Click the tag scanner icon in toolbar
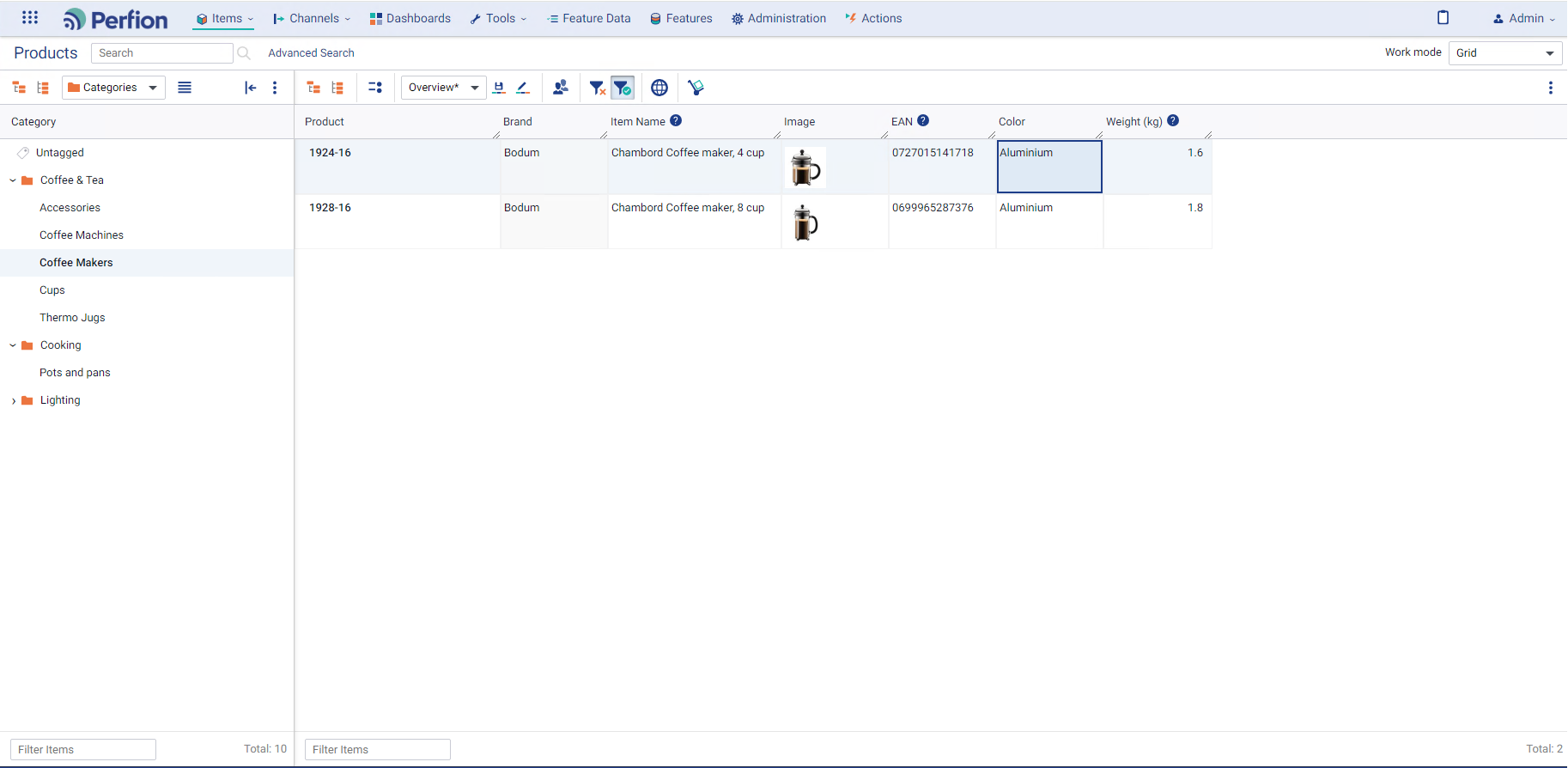Image resolution: width=1568 pixels, height=768 pixels. [x=696, y=88]
